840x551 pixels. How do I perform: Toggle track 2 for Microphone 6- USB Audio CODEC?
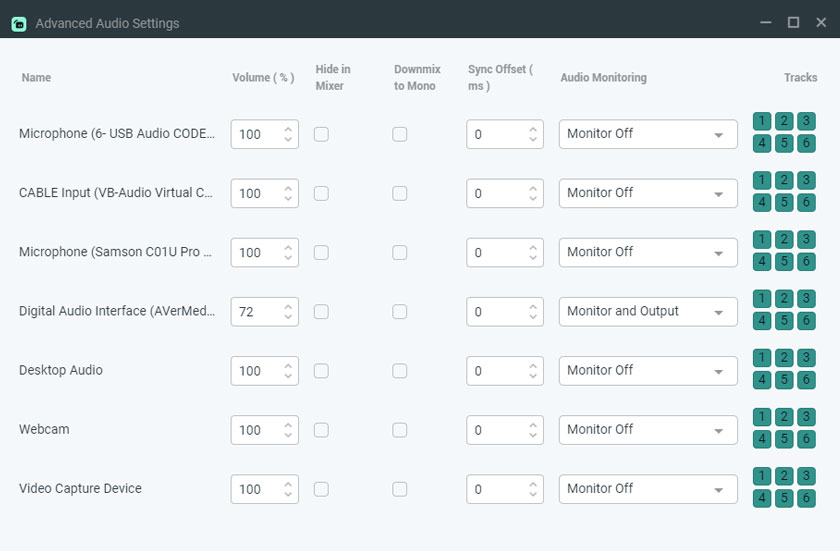(784, 121)
